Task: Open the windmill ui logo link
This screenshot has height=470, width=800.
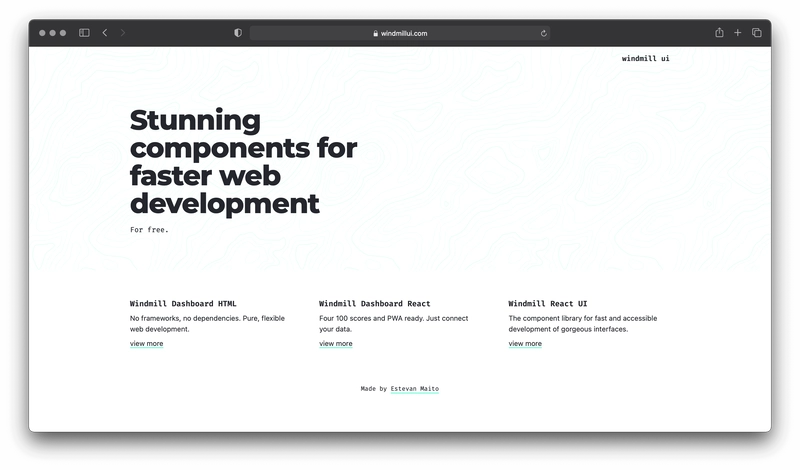Action: coord(645,58)
